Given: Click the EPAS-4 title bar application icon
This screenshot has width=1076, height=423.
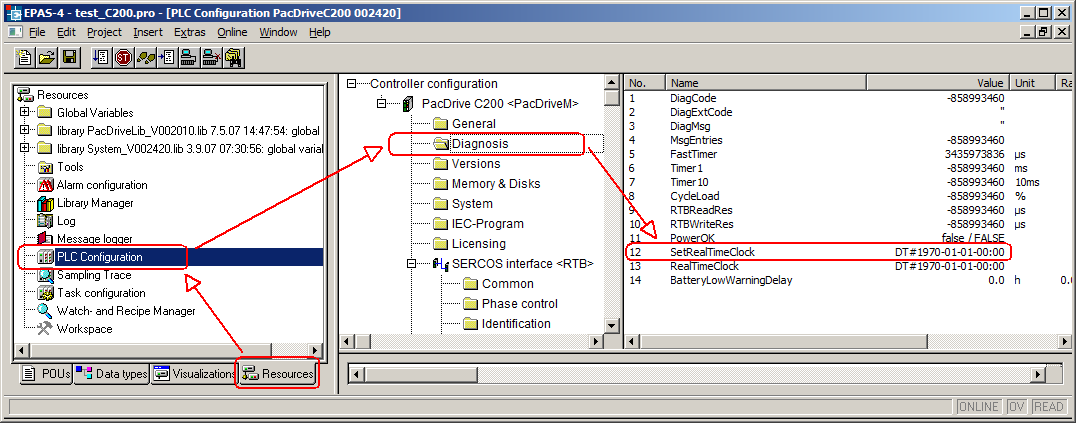Looking at the screenshot, I should pyautogui.click(x=13, y=13).
